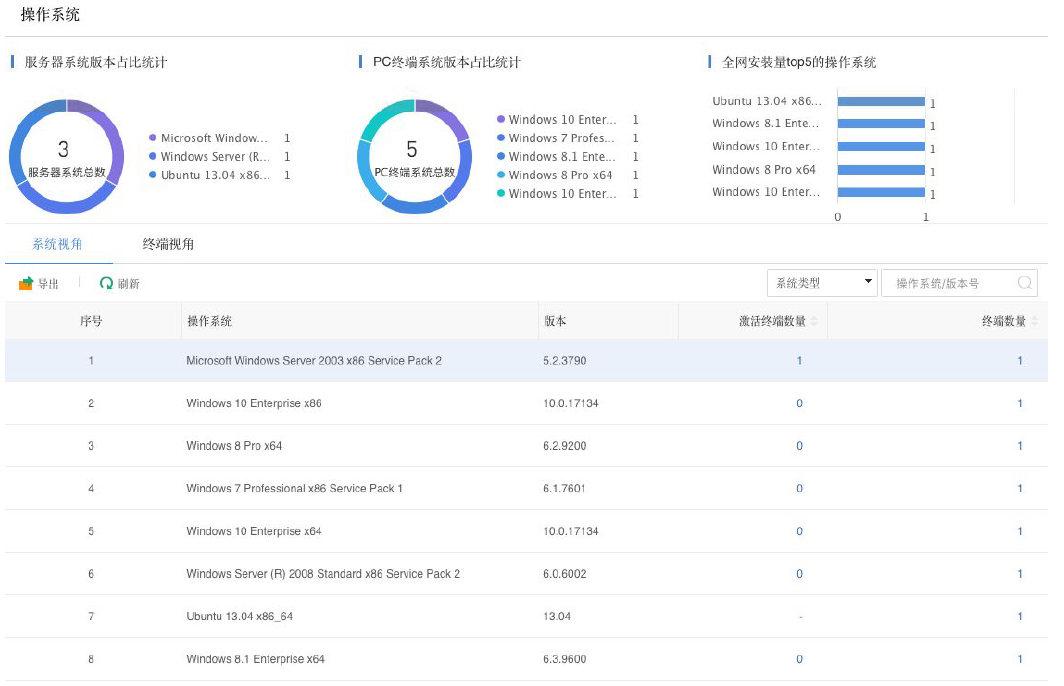
Task: Click the Windows 8.1 Ente... bar in top5 chart
Action: pos(881,123)
